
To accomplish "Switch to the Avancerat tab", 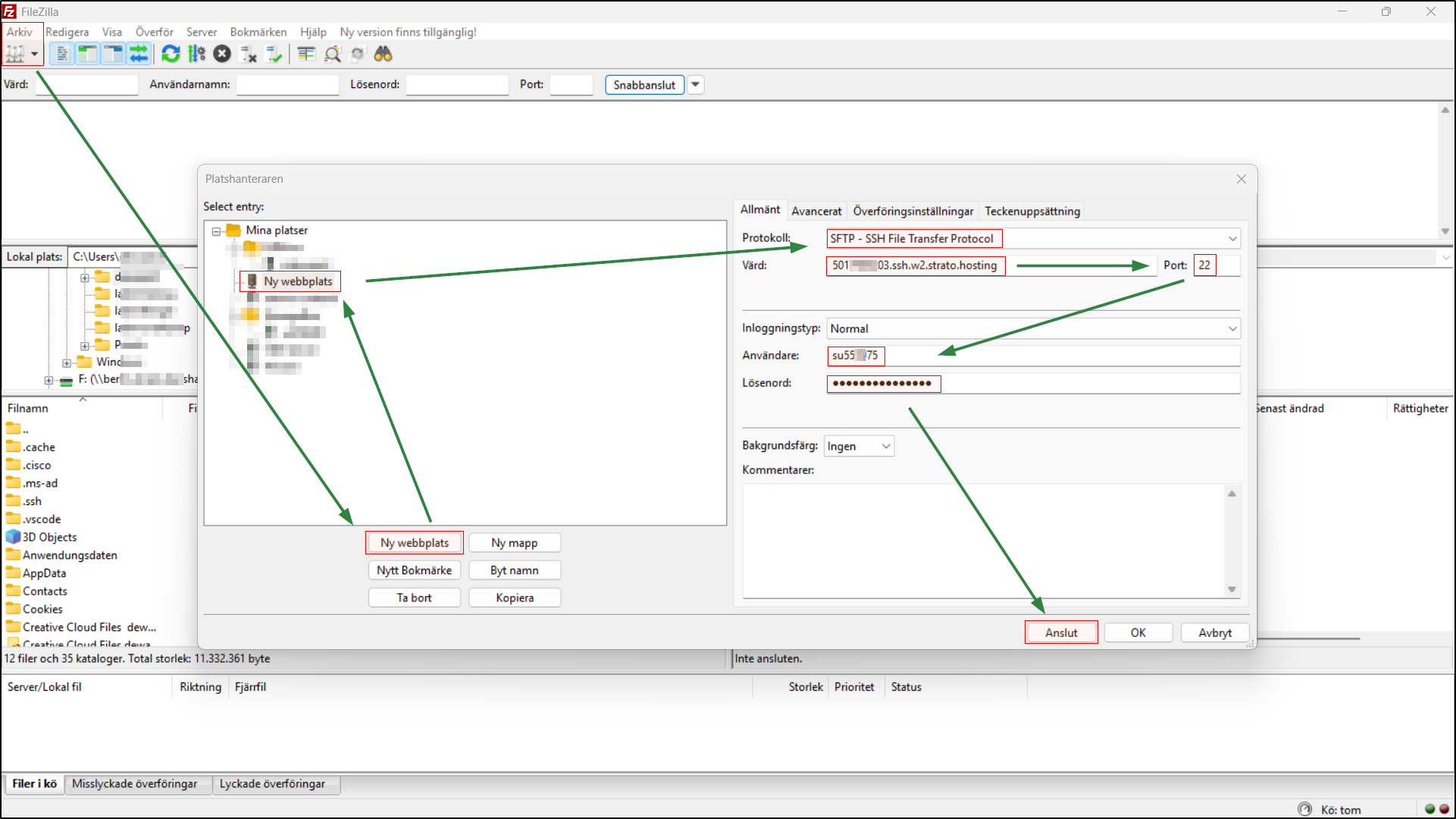I will pyautogui.click(x=816, y=211).
